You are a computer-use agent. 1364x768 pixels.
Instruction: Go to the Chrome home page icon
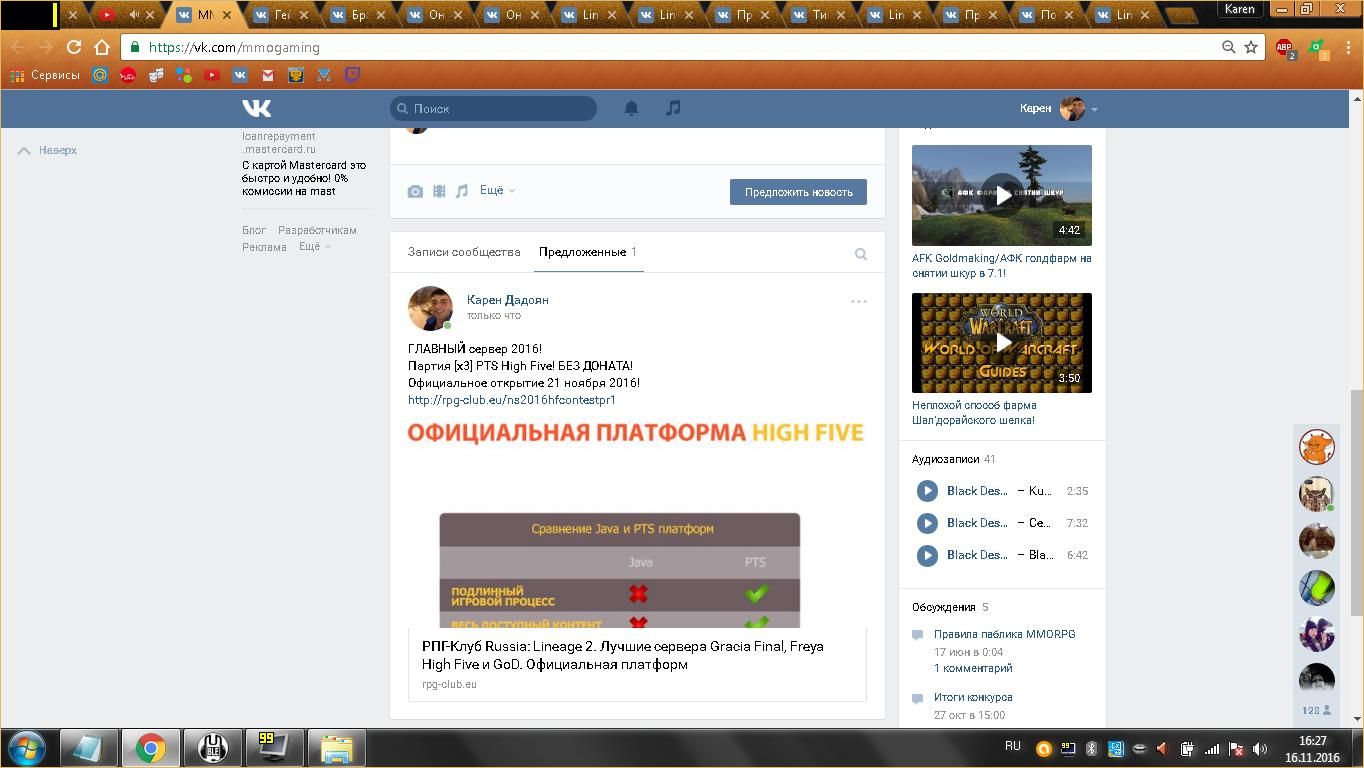click(x=101, y=47)
